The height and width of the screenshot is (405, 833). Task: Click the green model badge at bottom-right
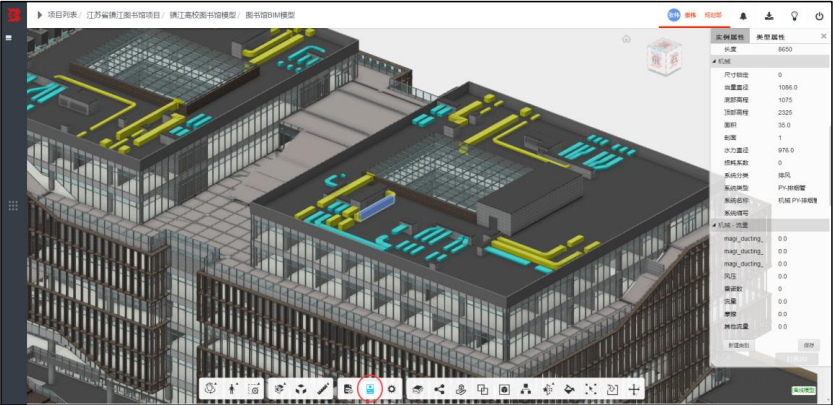click(x=803, y=391)
